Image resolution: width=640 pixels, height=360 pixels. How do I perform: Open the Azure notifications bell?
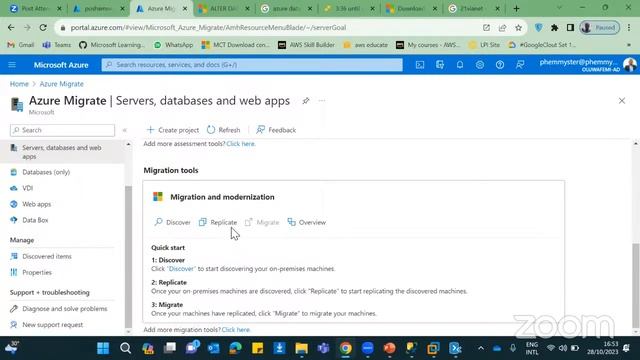click(460, 64)
